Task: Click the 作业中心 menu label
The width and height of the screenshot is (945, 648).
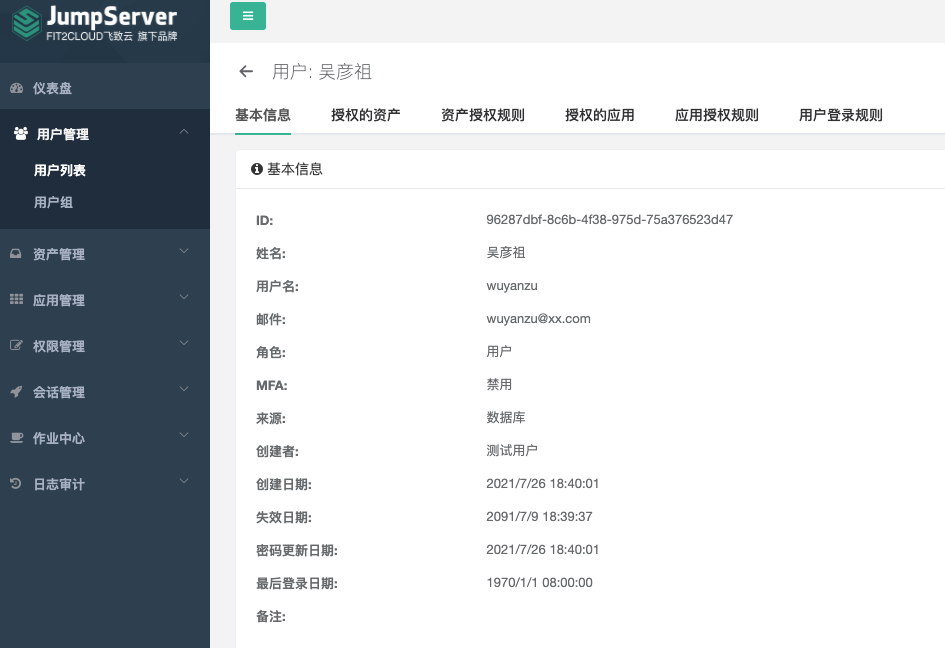Action: 58,438
